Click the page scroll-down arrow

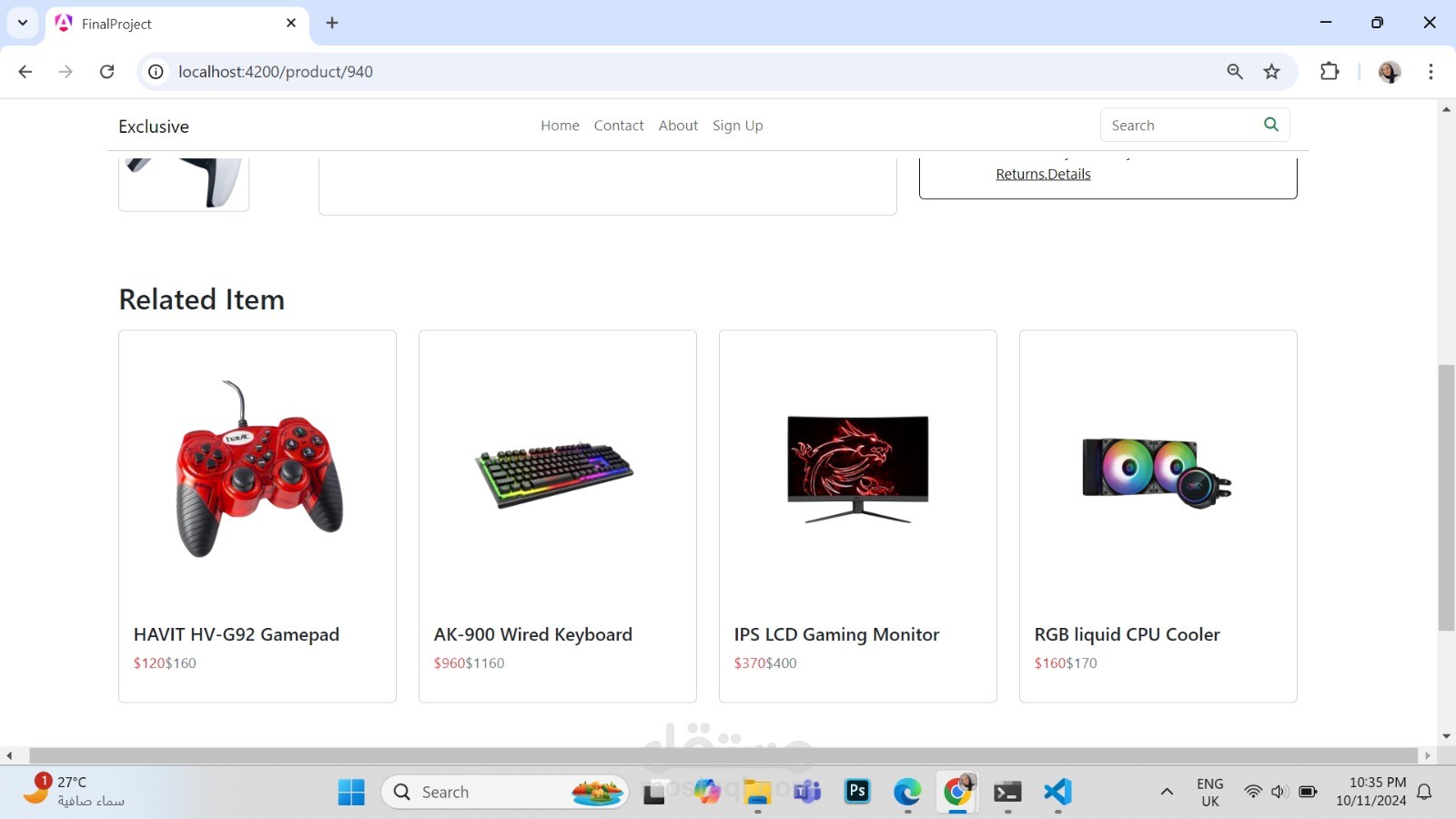tap(1446, 736)
